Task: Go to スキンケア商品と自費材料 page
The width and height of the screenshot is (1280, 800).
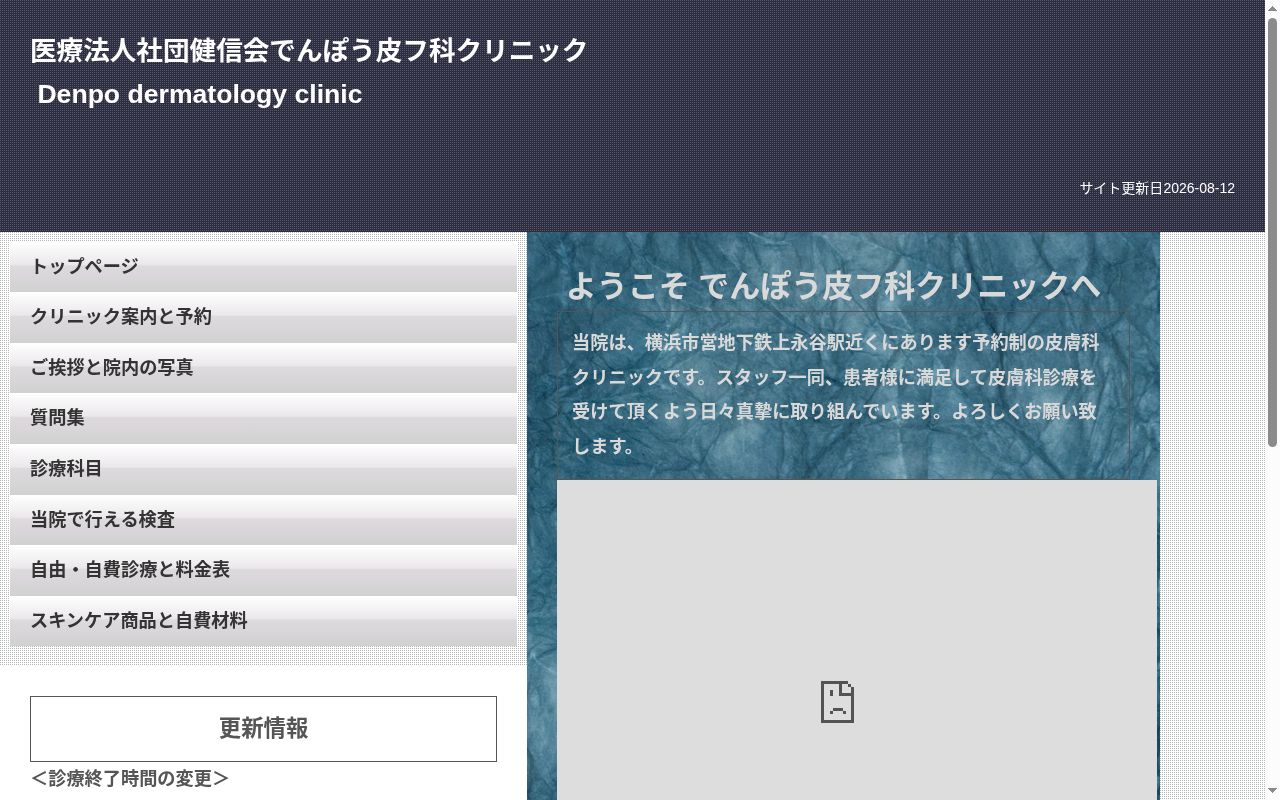Action: click(263, 621)
